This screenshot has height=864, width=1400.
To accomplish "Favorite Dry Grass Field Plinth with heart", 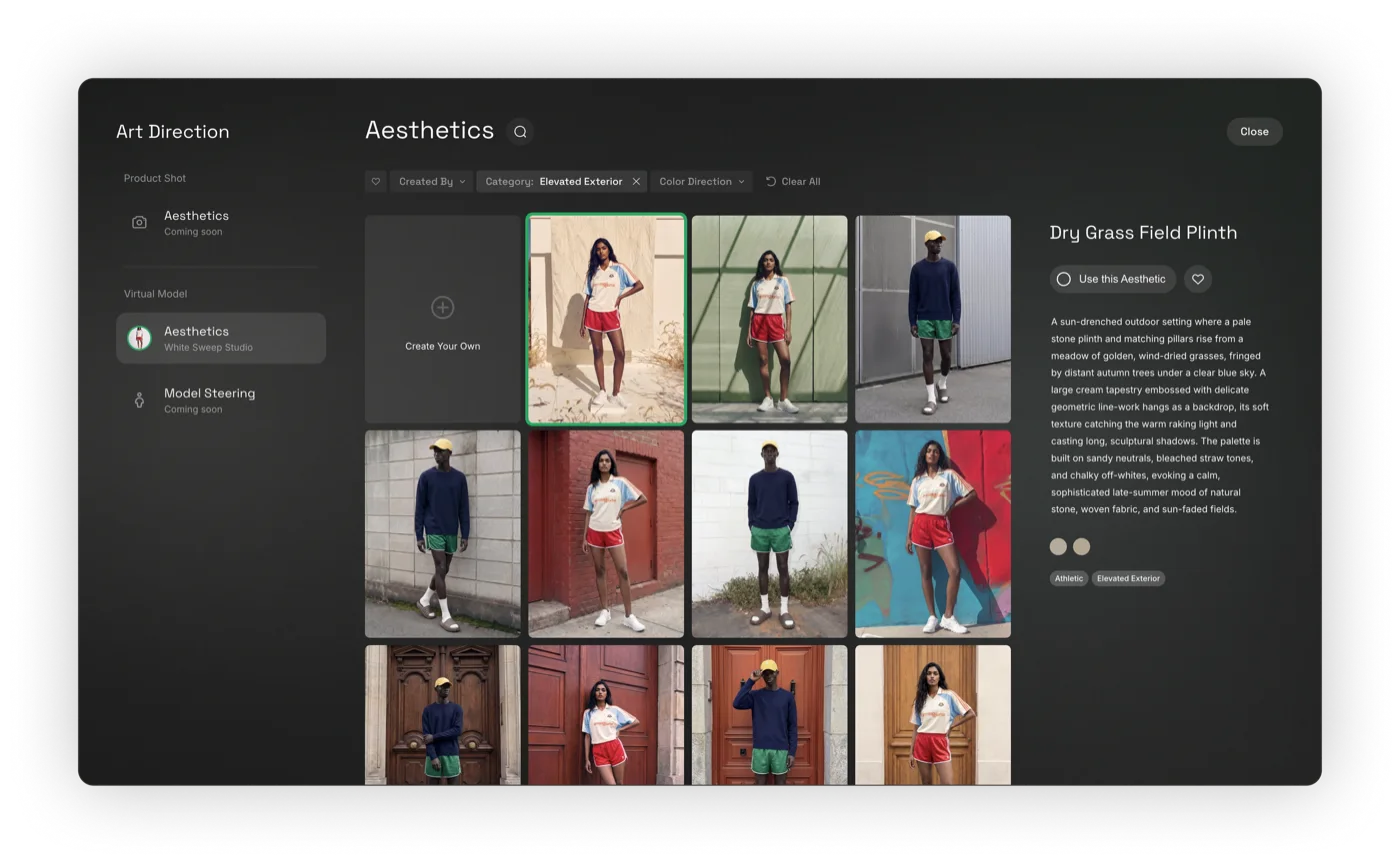I will (1198, 279).
